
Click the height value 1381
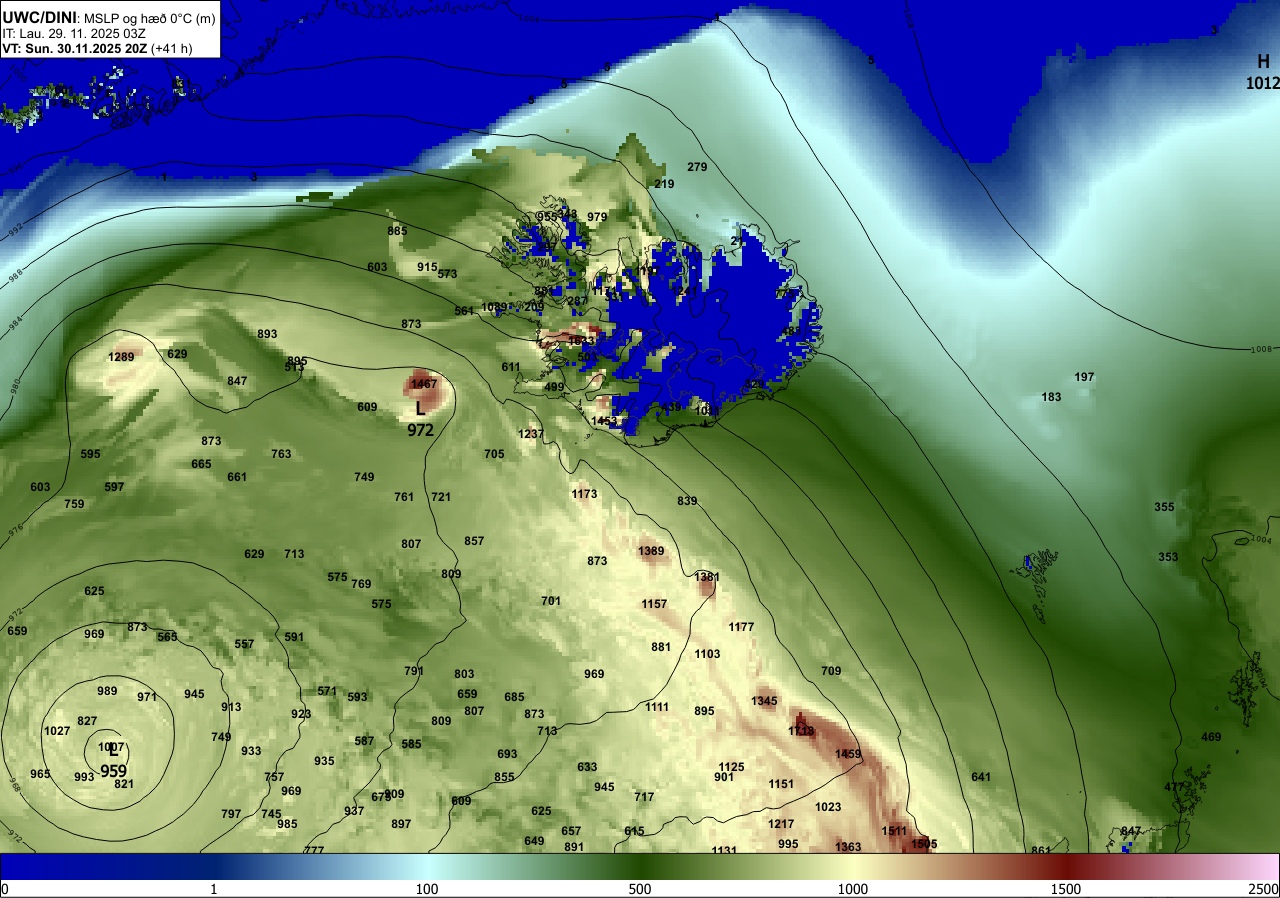[707, 577]
